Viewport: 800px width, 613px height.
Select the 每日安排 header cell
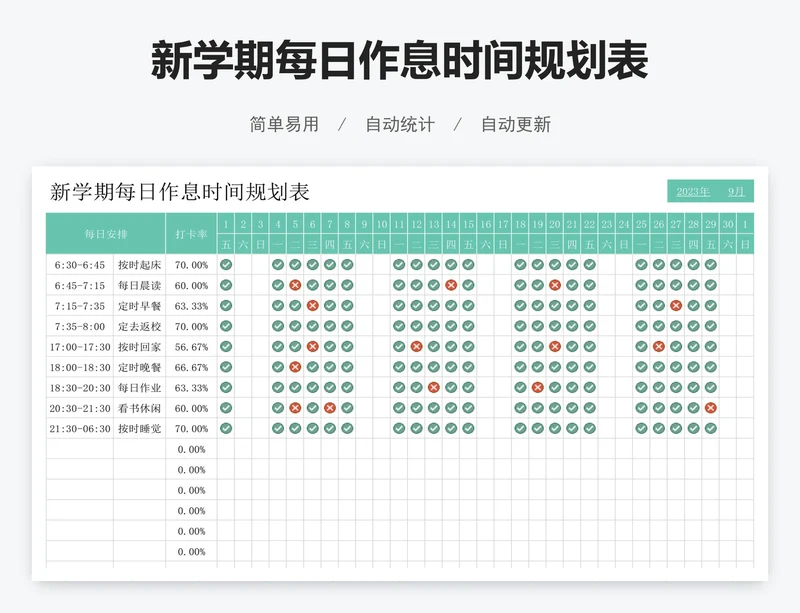106,234
